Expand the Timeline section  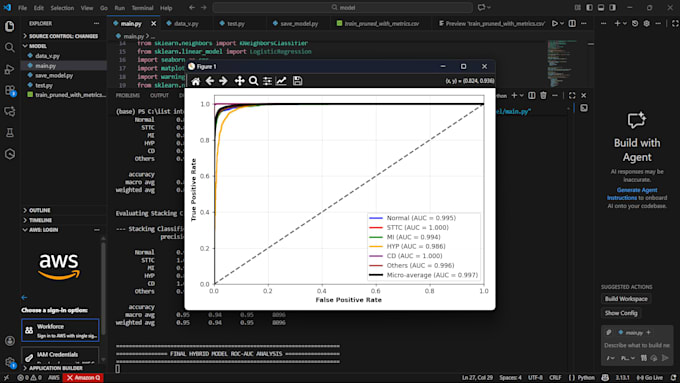point(63,220)
